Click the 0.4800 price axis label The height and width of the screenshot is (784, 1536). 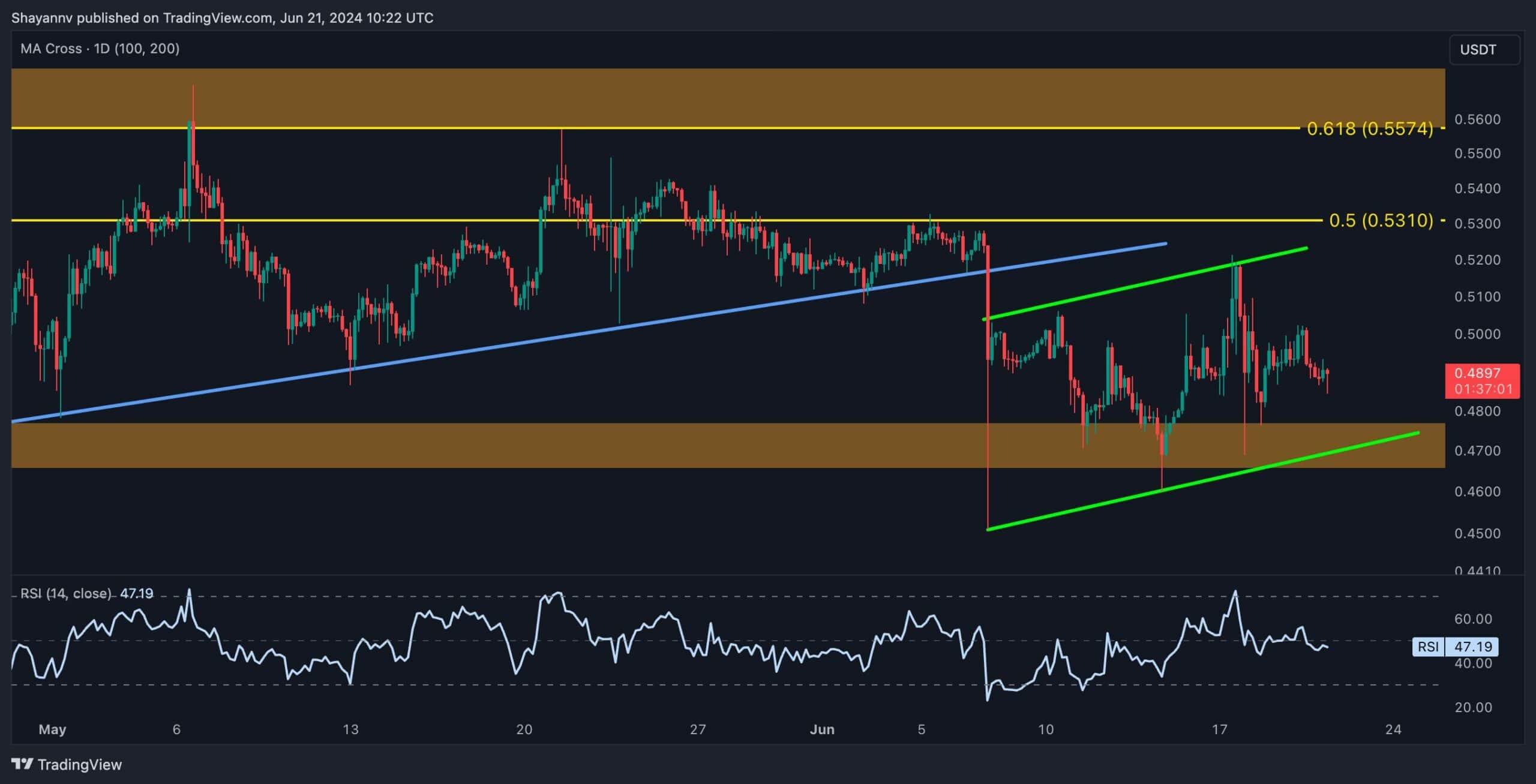(1477, 411)
